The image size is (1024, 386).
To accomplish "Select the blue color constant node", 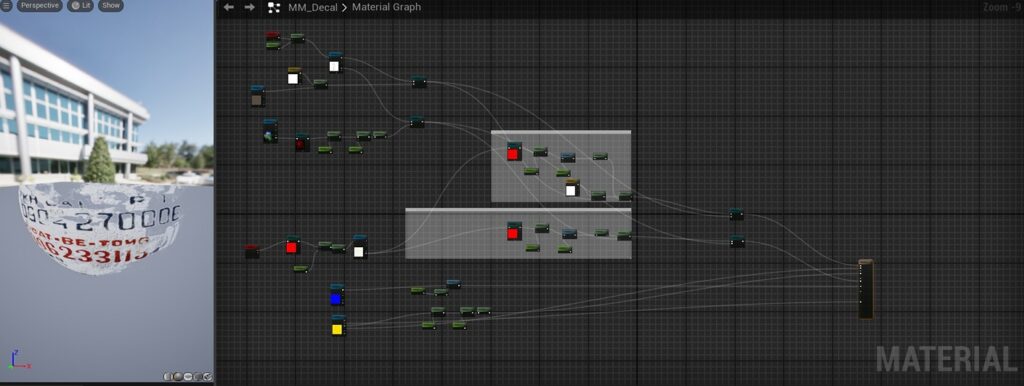I will 336,295.
